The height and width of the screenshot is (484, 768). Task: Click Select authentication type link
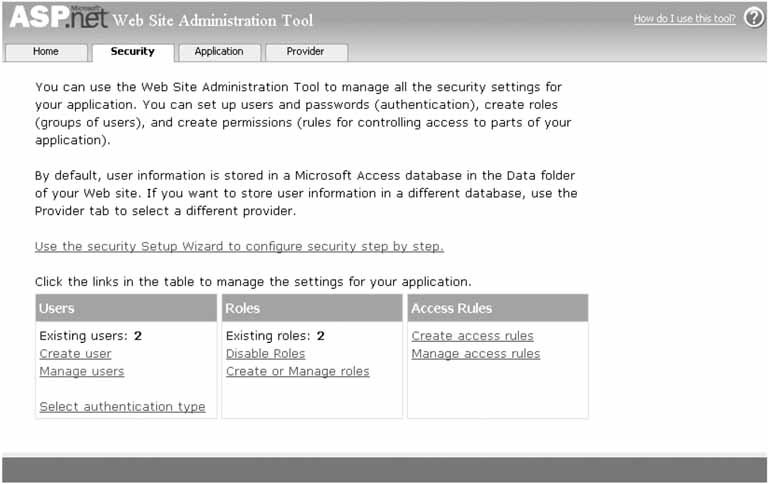122,407
